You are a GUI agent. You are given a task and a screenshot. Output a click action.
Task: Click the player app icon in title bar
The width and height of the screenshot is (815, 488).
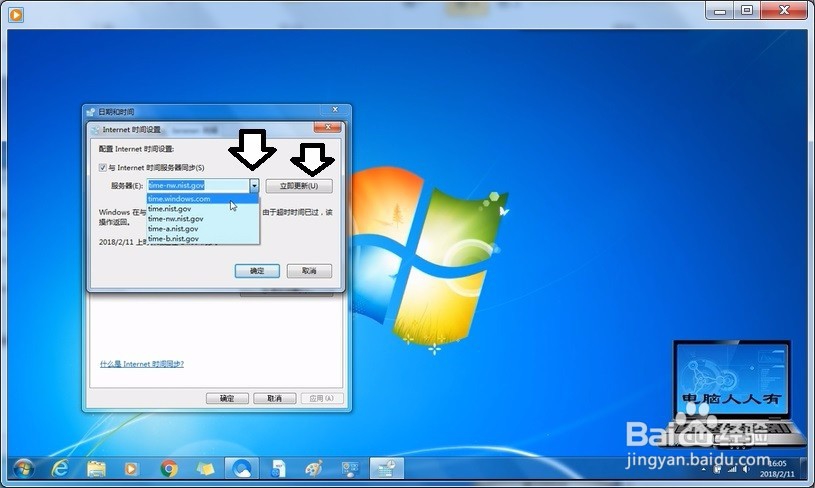pyautogui.click(x=16, y=15)
